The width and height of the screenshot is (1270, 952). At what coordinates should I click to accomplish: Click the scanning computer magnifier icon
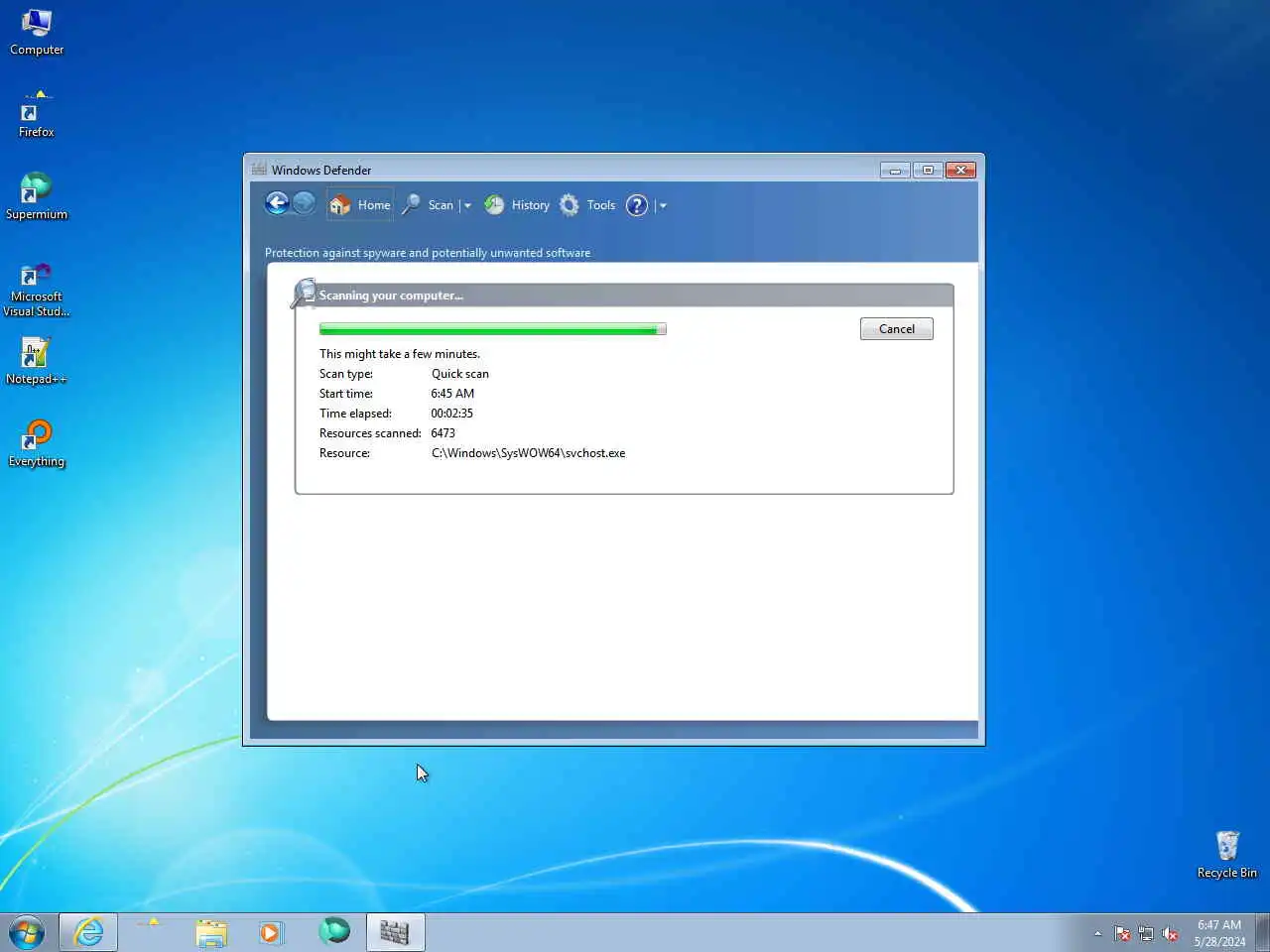click(304, 294)
